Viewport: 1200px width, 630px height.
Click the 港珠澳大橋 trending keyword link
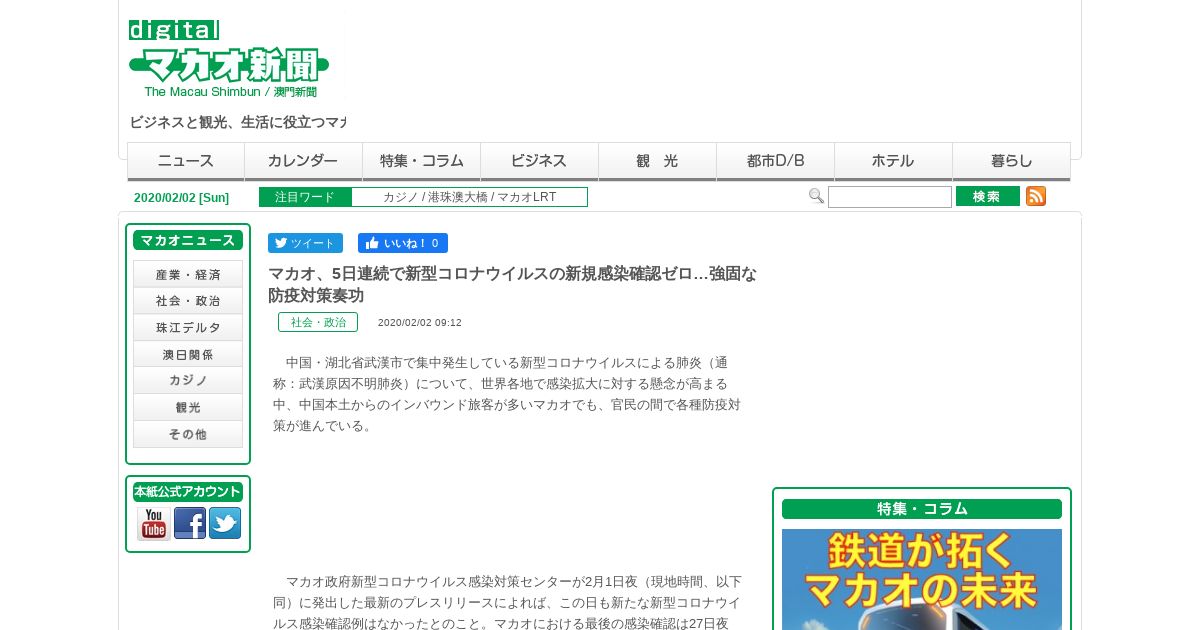[458, 197]
